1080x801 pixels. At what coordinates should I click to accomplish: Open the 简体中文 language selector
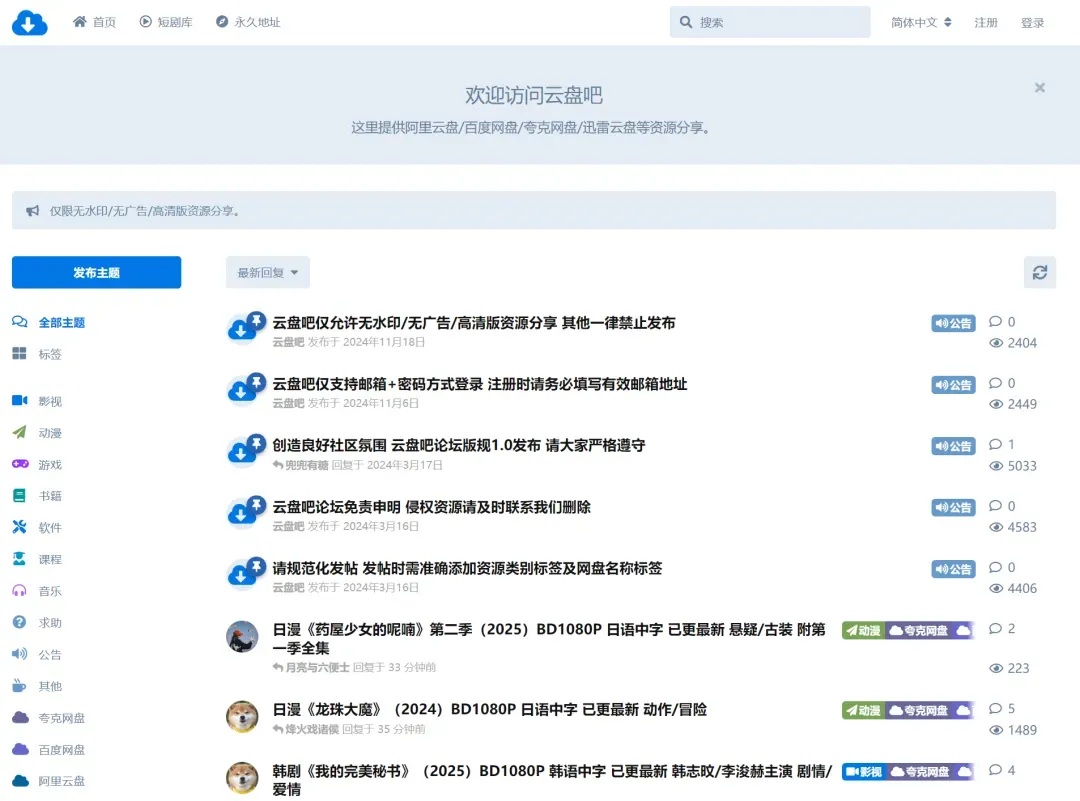click(920, 22)
